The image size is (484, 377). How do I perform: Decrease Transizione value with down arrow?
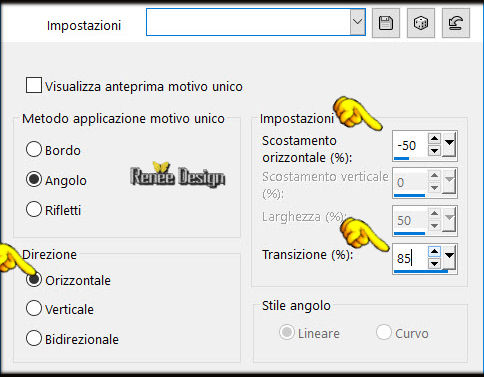(434, 264)
